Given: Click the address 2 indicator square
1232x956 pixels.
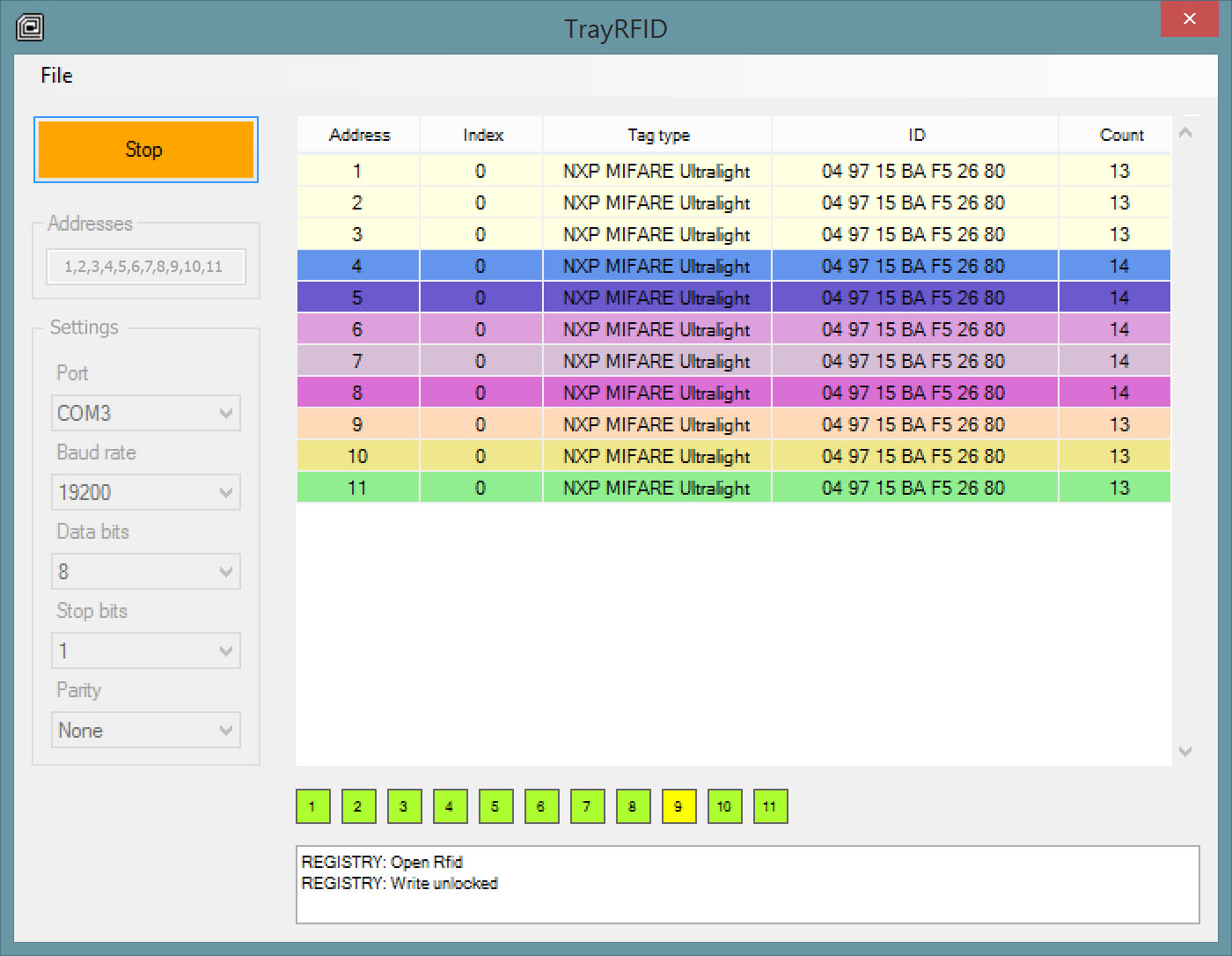Looking at the screenshot, I should click(358, 806).
